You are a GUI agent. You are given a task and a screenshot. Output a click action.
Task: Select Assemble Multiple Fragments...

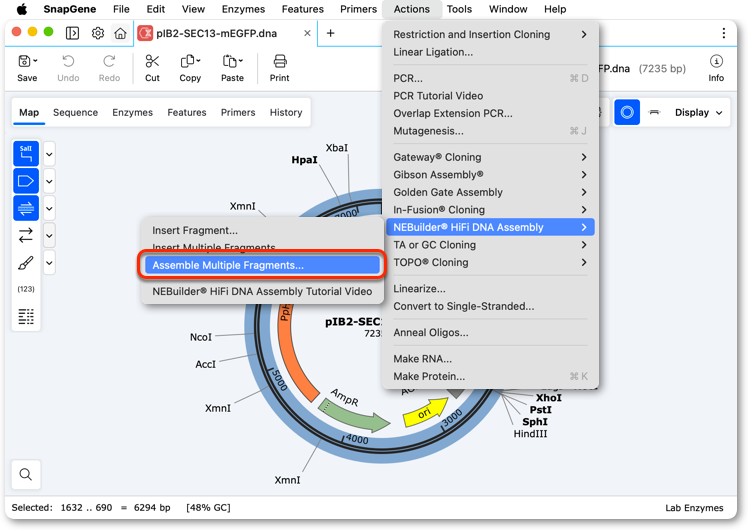click(262, 265)
